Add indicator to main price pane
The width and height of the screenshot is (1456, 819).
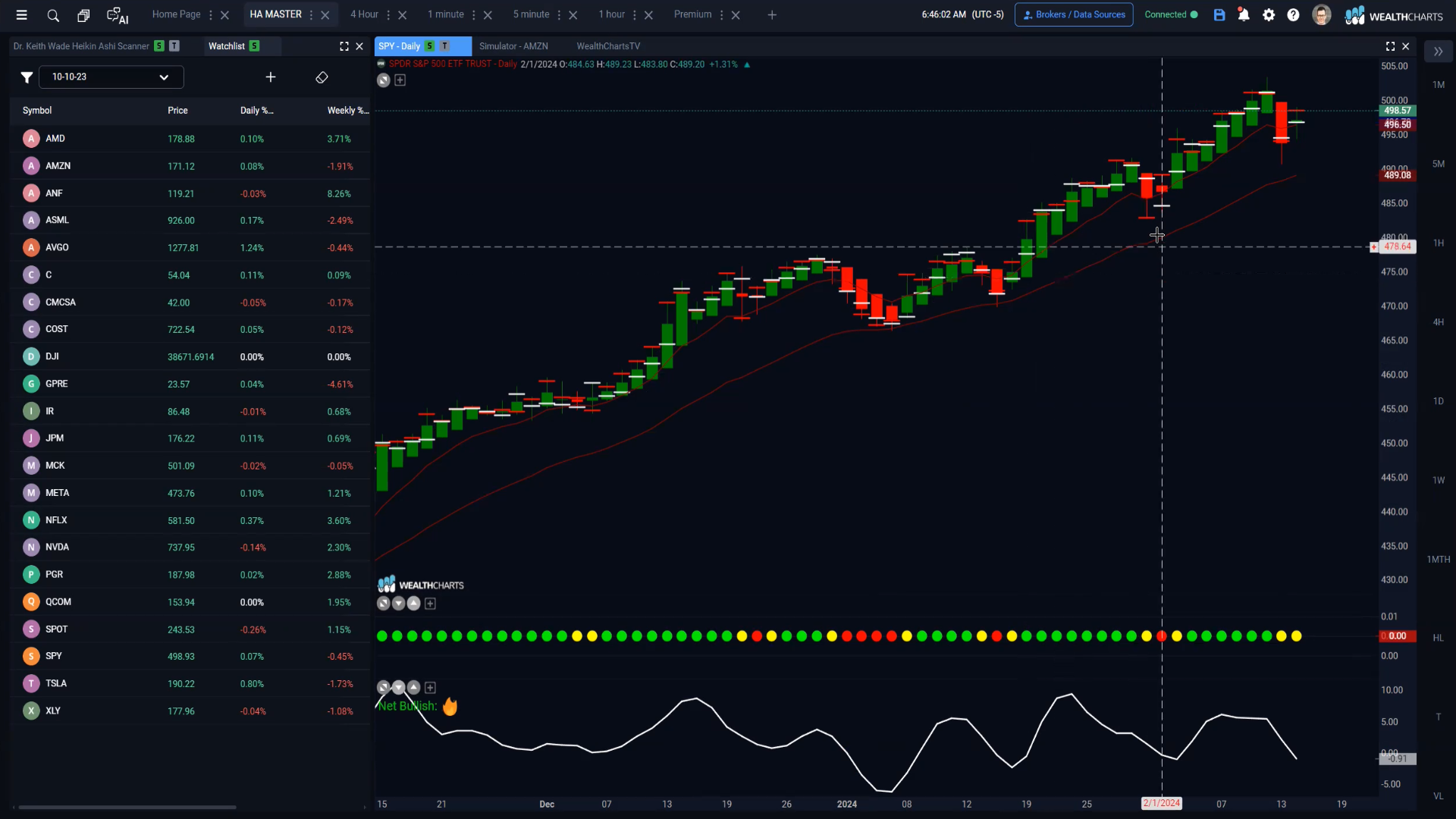click(x=400, y=80)
